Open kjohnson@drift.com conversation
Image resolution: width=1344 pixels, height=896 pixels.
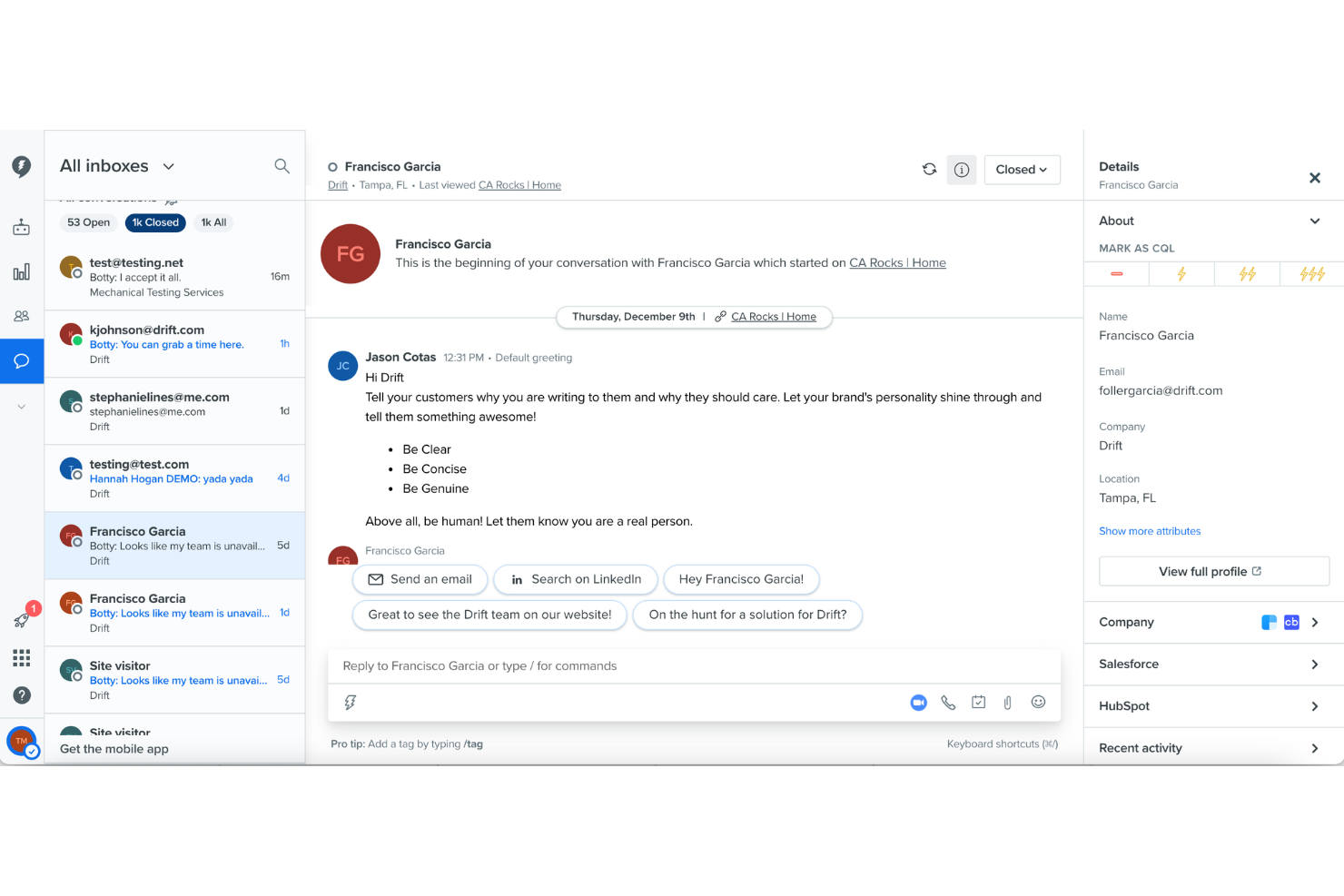click(x=174, y=343)
